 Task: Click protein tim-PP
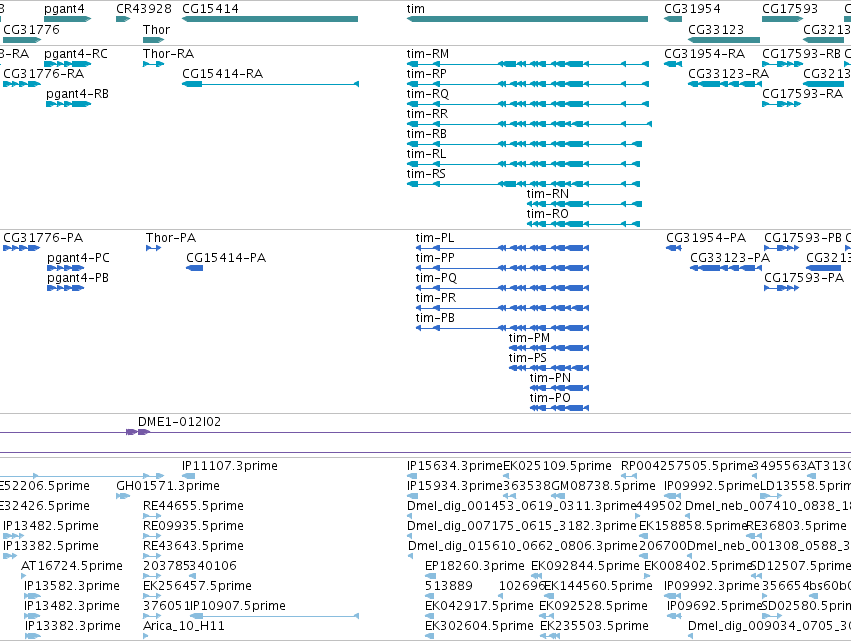click(x=503, y=268)
